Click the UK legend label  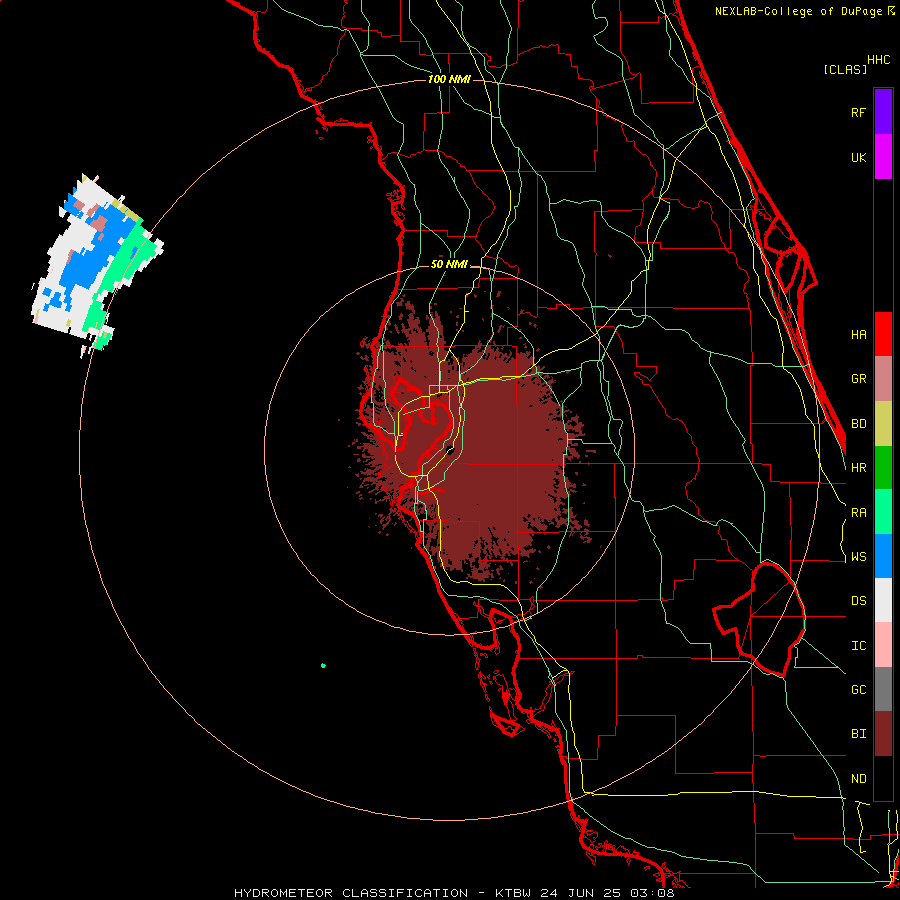click(858, 157)
